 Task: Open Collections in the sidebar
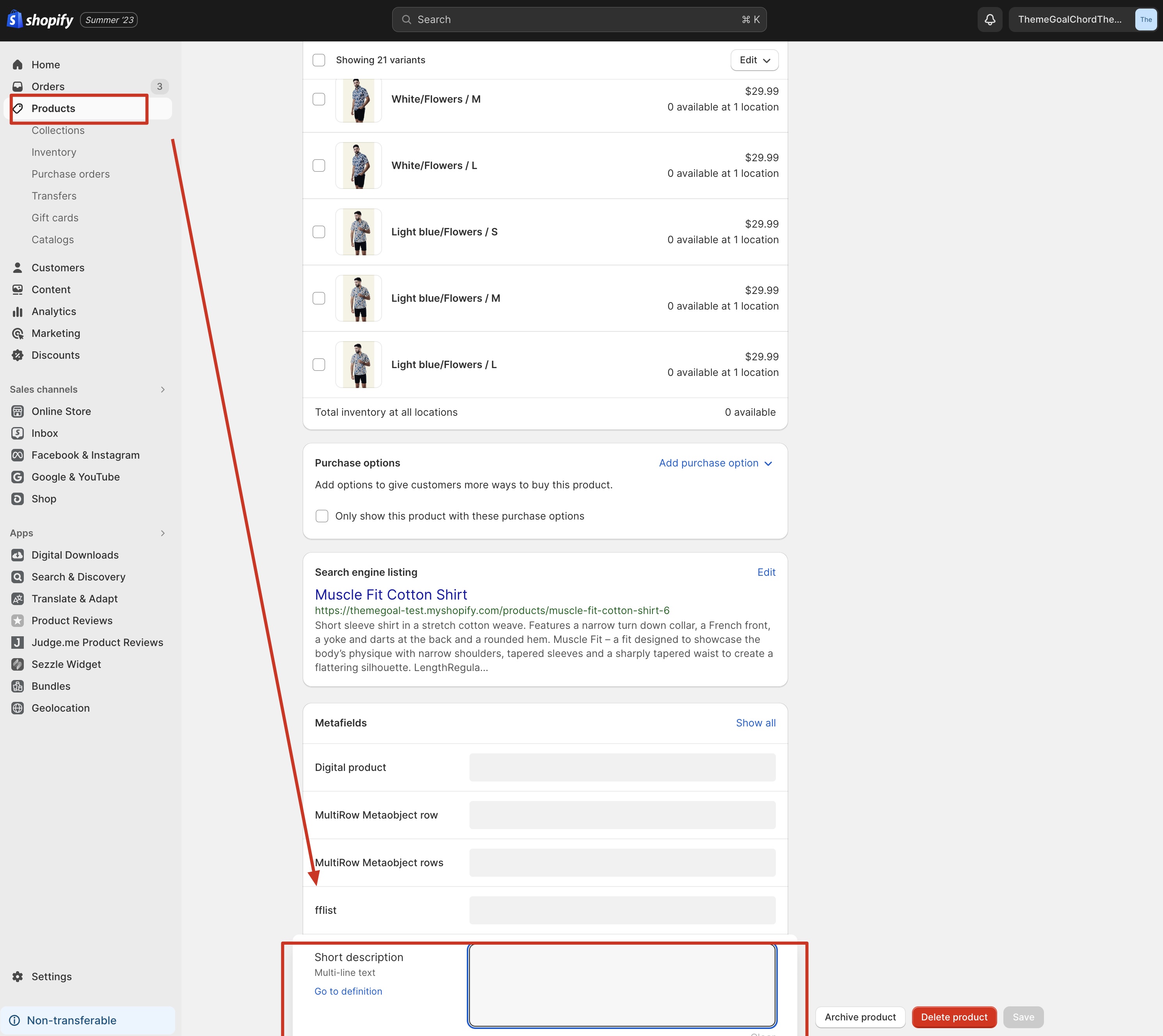coord(58,130)
